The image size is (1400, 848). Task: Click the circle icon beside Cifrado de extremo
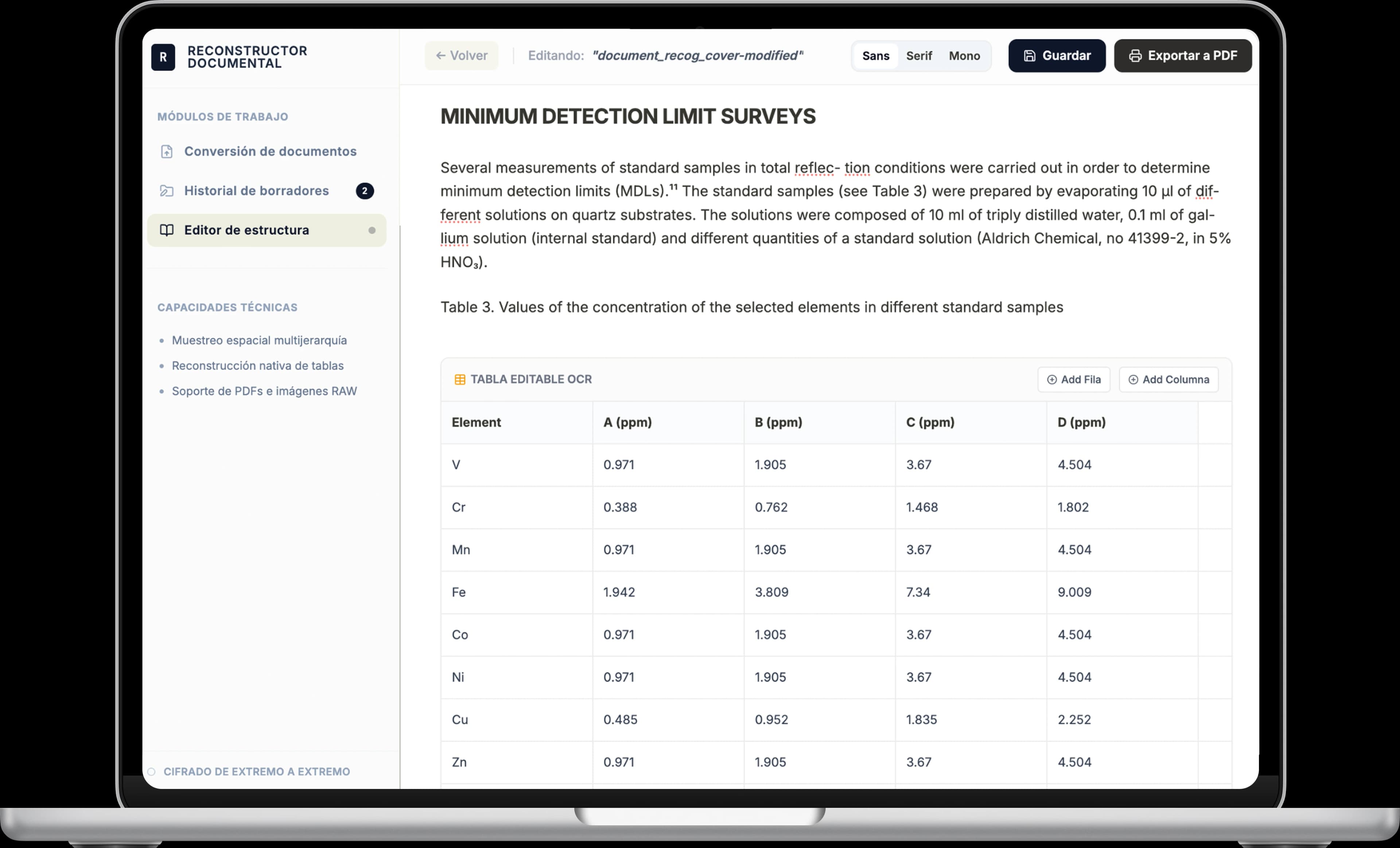point(151,772)
